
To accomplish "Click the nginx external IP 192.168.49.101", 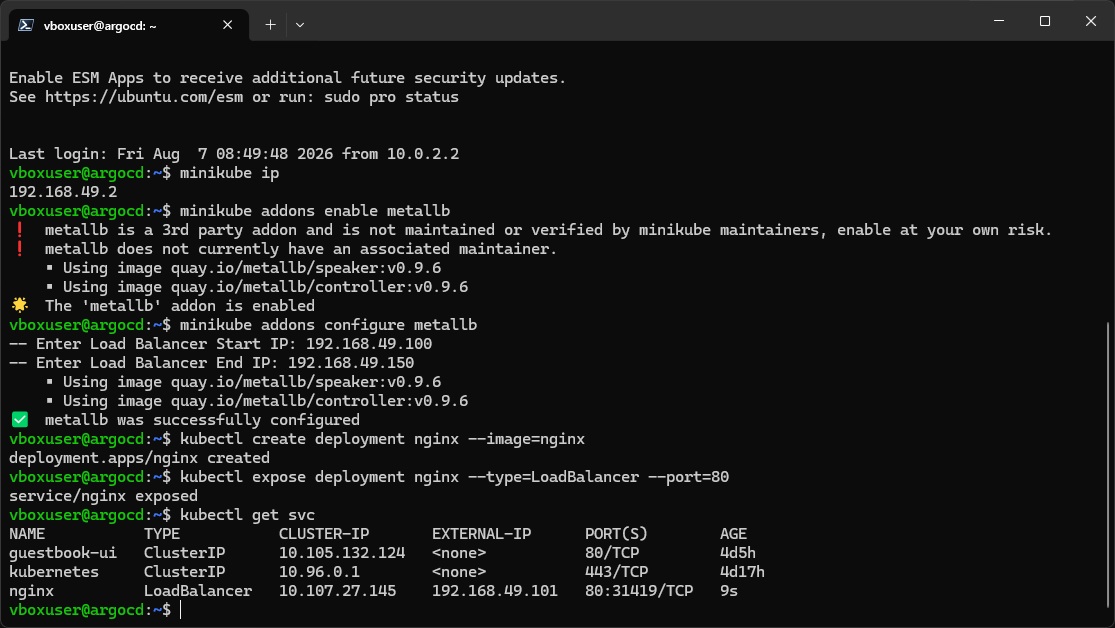I will pyautogui.click(x=495, y=591).
